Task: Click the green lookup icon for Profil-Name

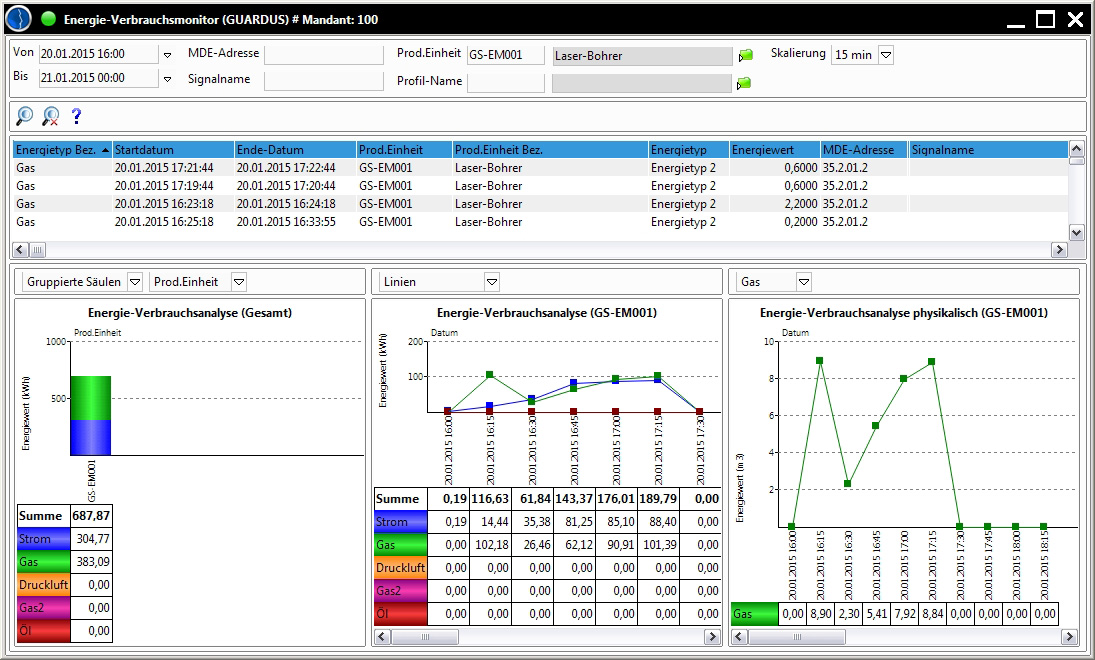Action: (x=745, y=83)
